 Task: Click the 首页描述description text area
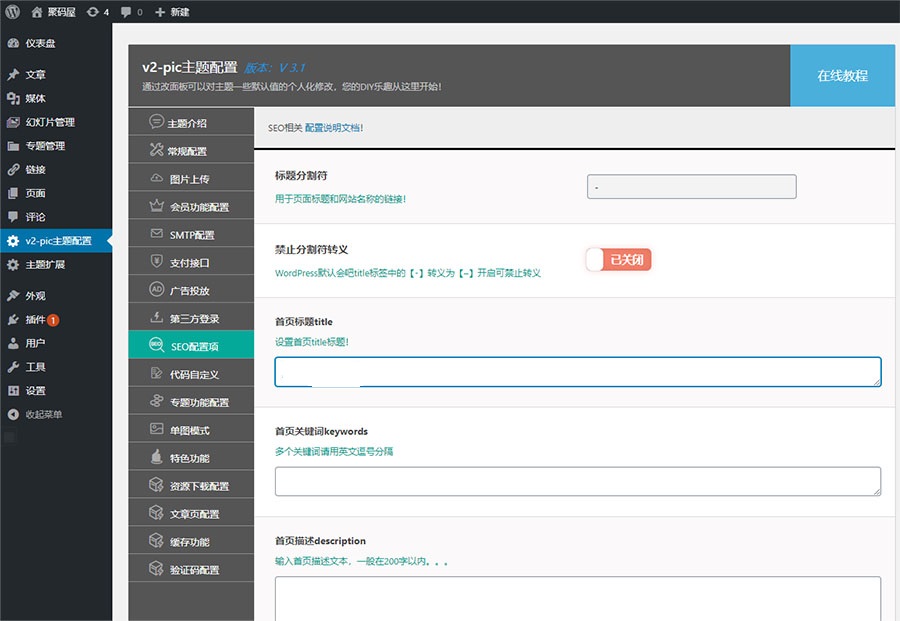(x=578, y=599)
